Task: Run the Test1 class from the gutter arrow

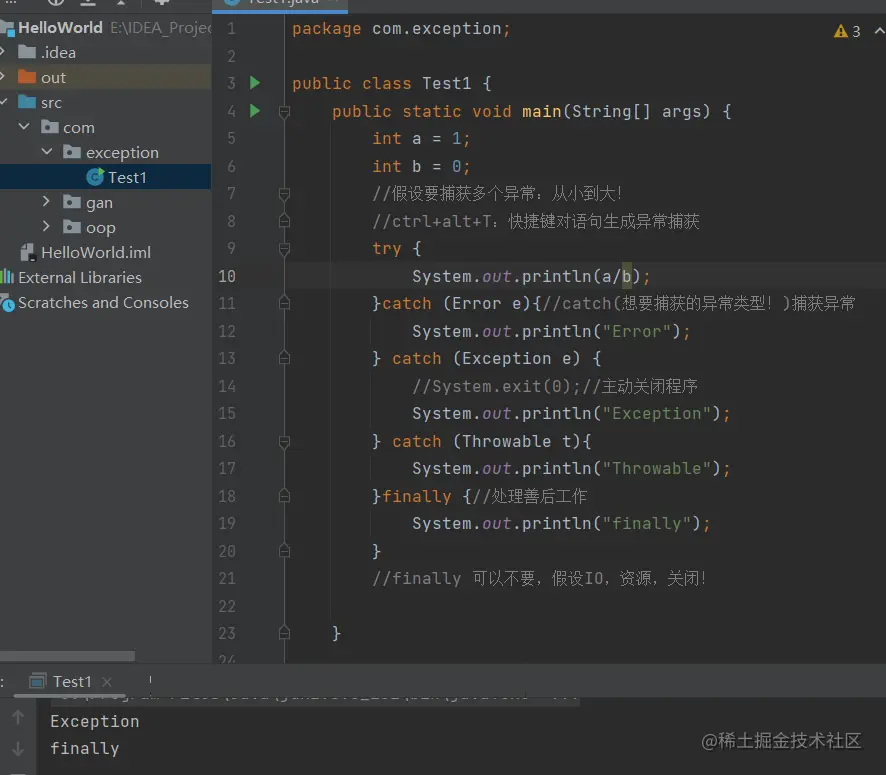Action: [255, 83]
